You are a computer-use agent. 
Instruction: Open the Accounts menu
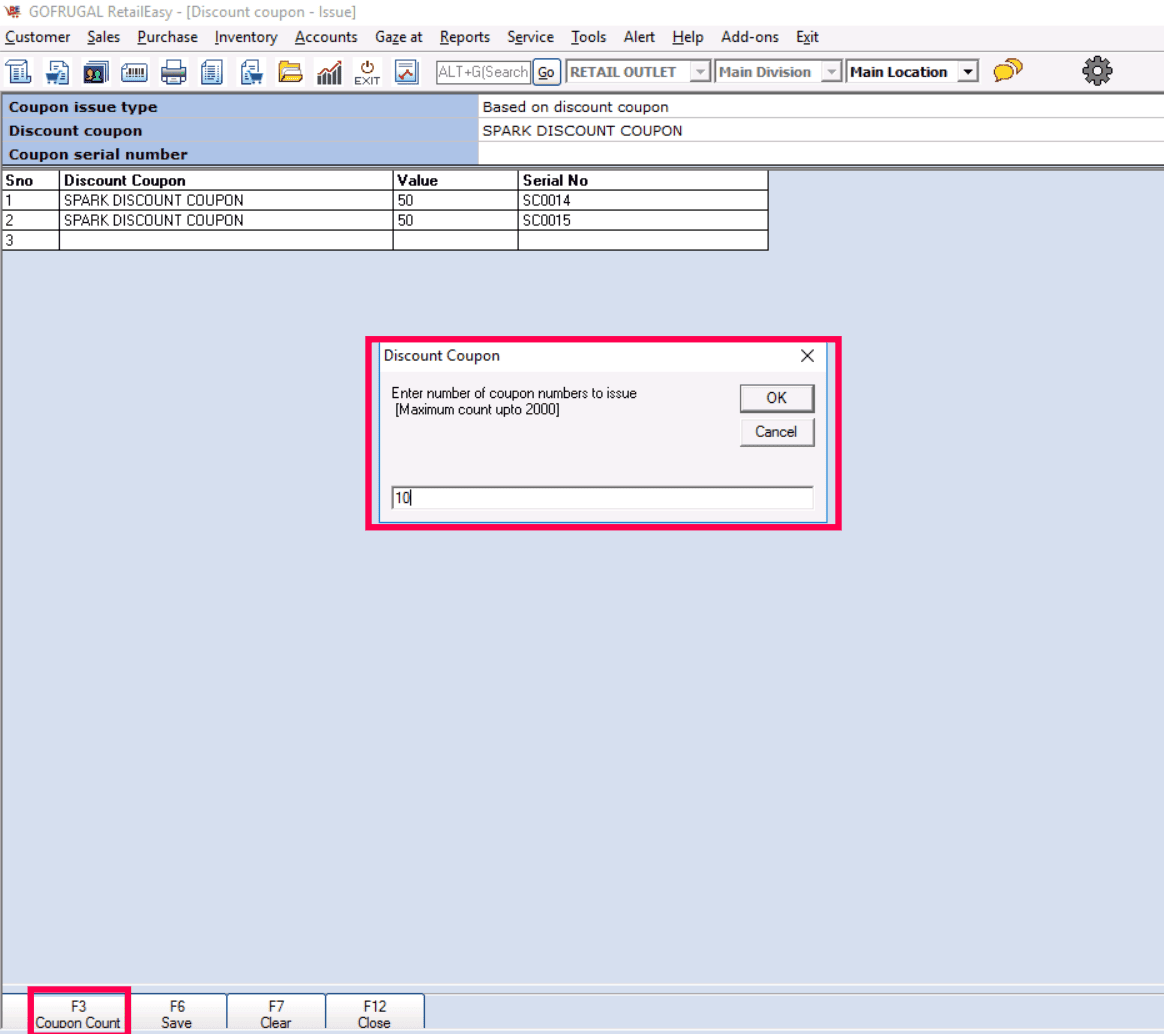[326, 37]
